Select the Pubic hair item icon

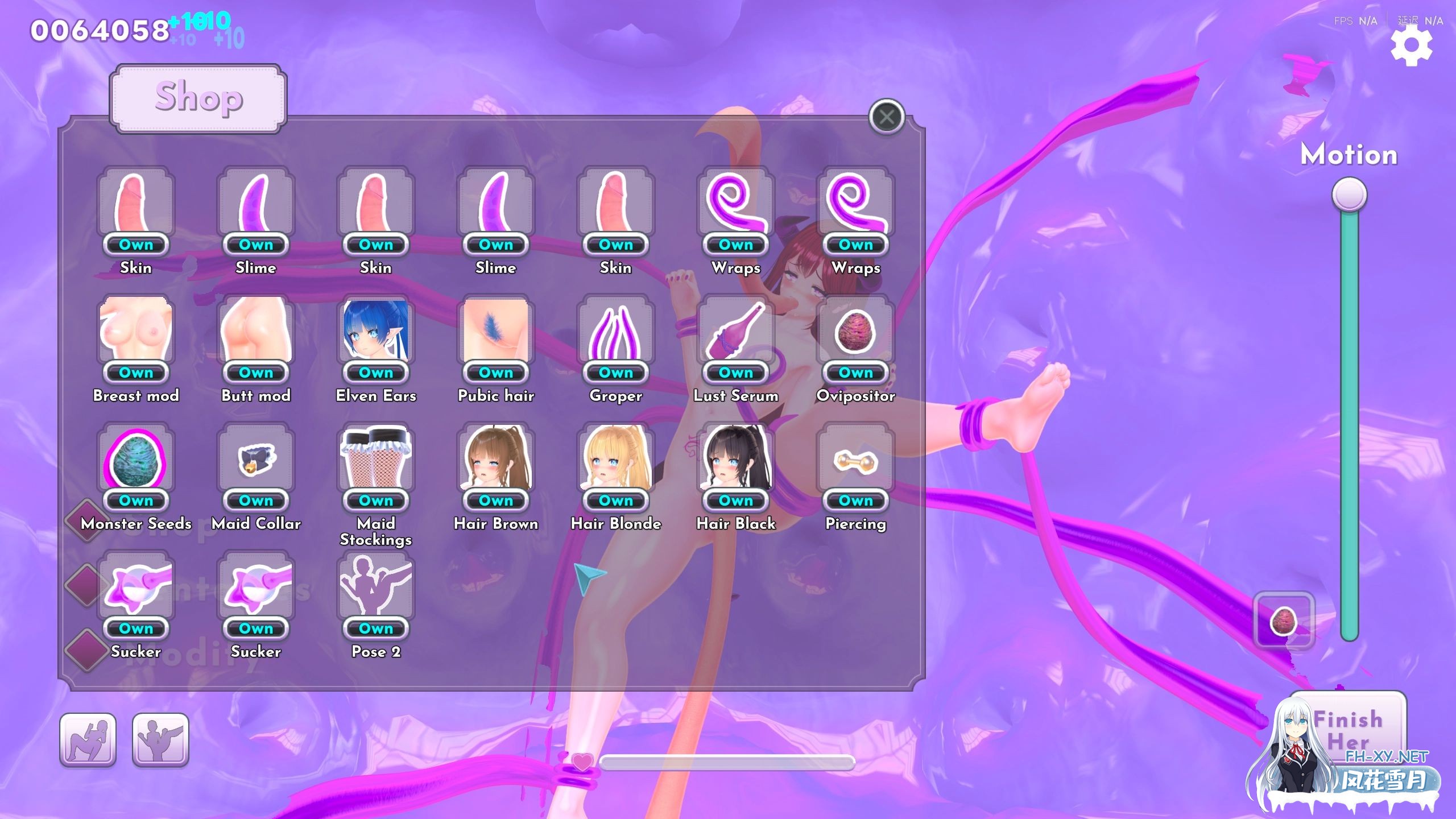[495, 330]
